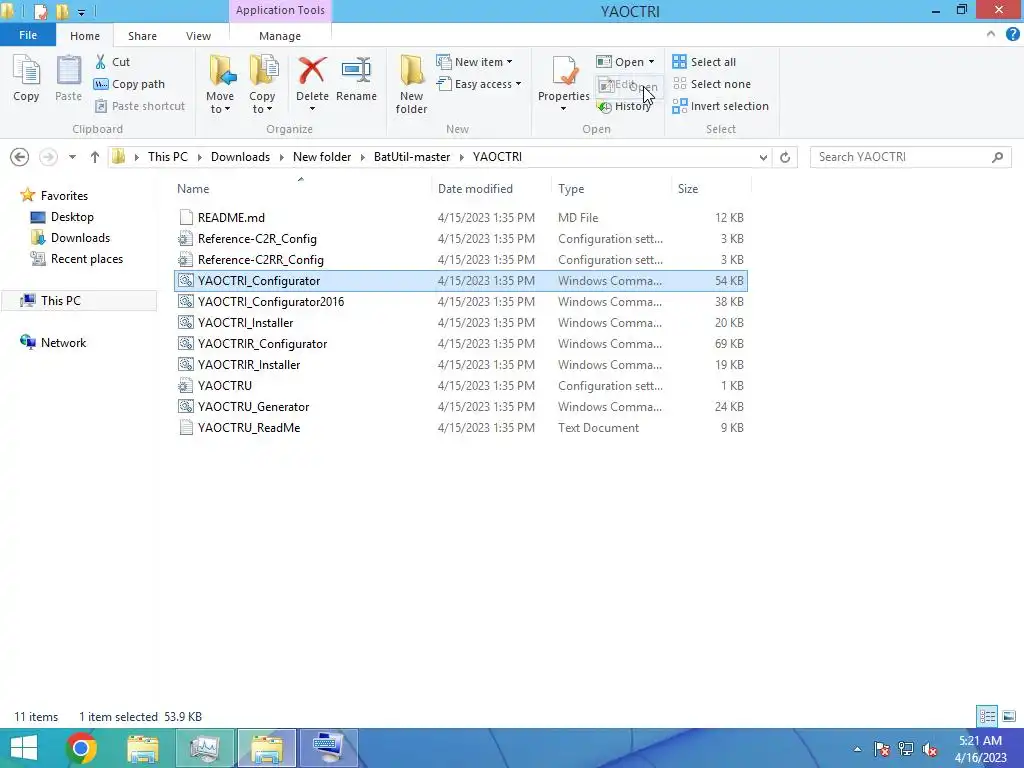Open the Action Center flag icon
Image resolution: width=1024 pixels, height=768 pixels.
[882, 748]
